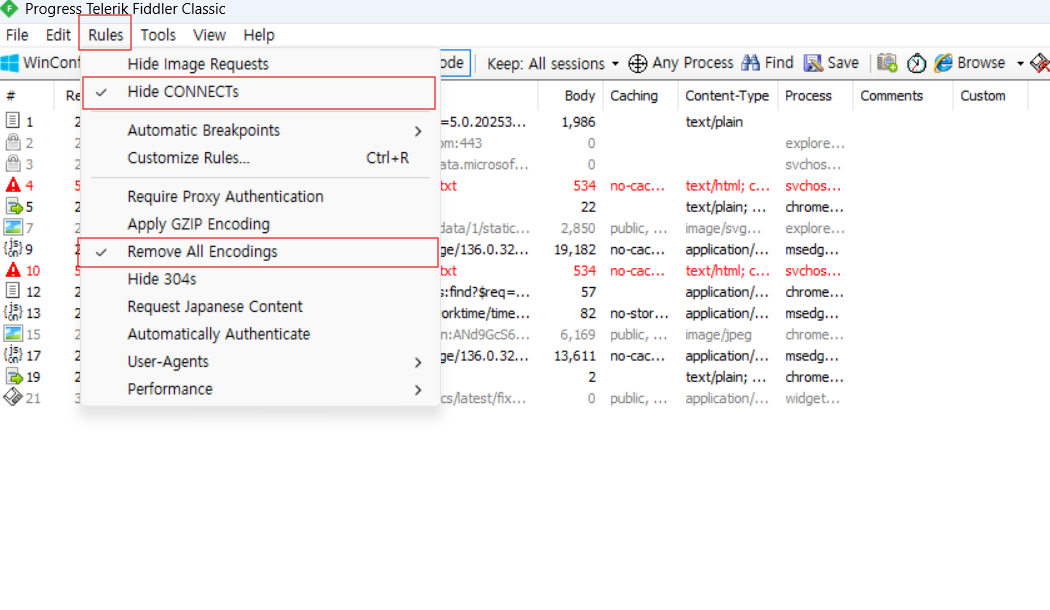Viewport: 1050px width, 610px height.
Task: Open the Help menu
Action: coord(258,35)
